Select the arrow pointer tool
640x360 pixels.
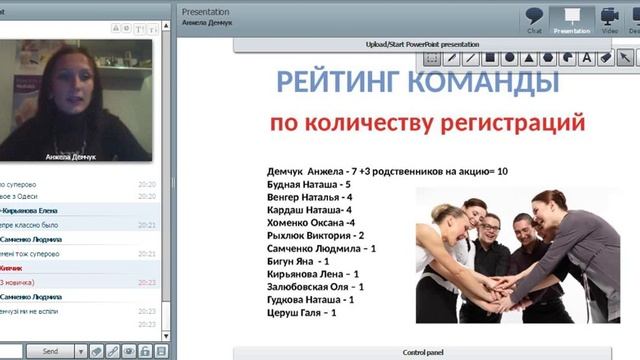click(625, 59)
